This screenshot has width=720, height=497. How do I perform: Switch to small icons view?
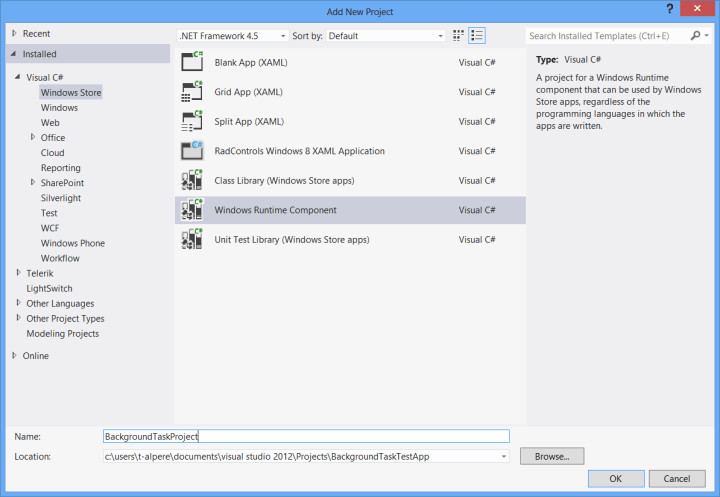click(459, 35)
